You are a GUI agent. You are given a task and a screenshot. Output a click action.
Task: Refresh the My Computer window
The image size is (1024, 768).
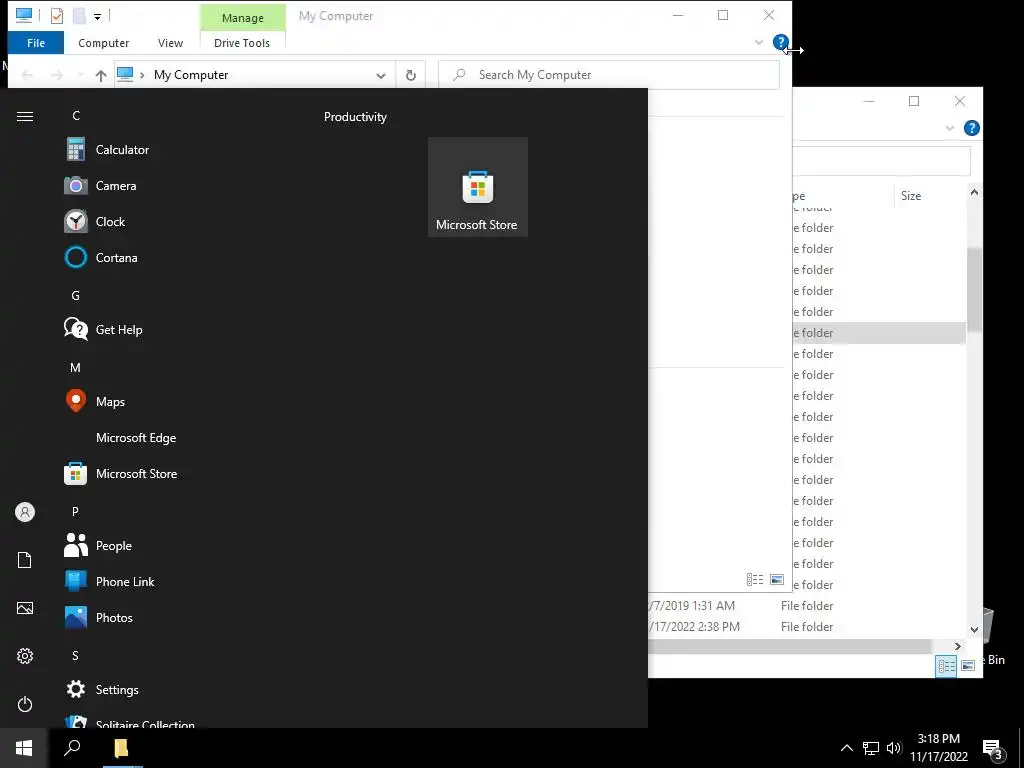pos(411,75)
